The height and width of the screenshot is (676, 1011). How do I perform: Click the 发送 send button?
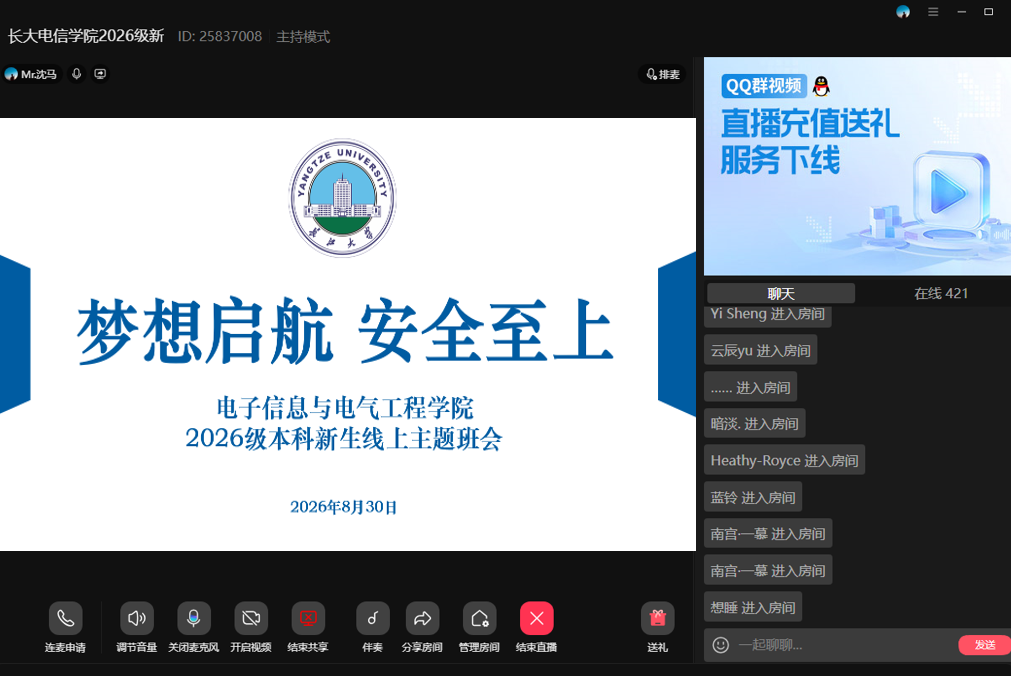point(985,644)
